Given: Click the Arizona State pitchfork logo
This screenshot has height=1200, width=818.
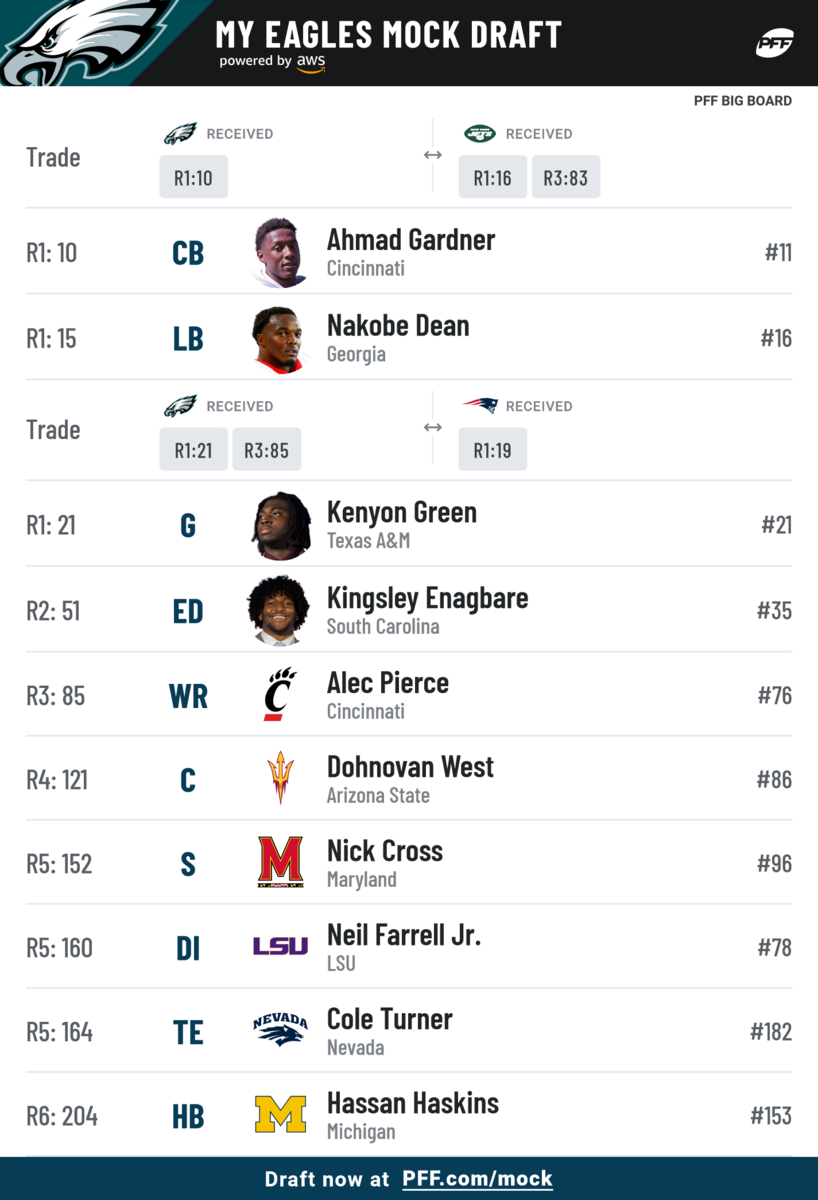Looking at the screenshot, I should click(x=280, y=779).
